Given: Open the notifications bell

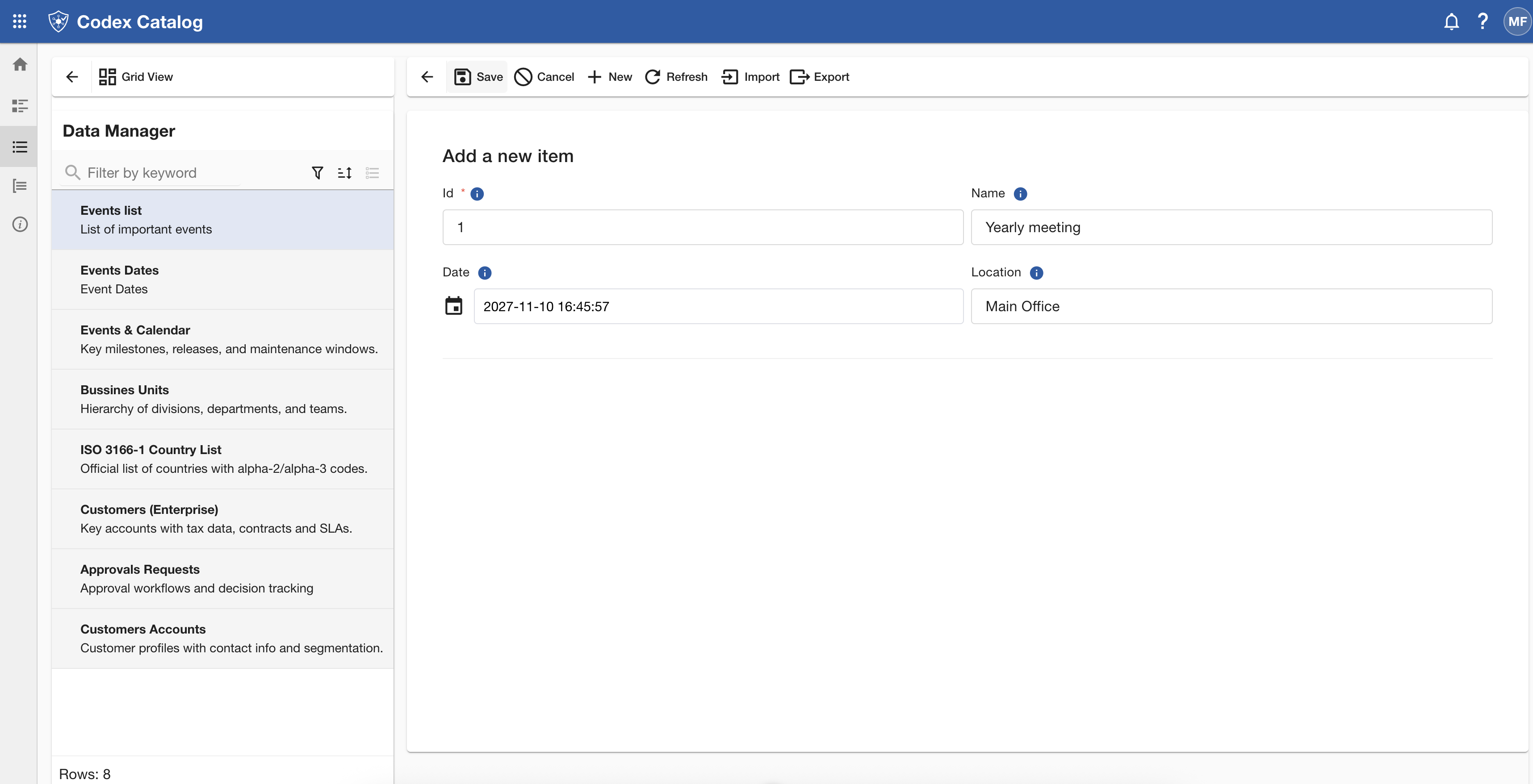Looking at the screenshot, I should pyautogui.click(x=1451, y=21).
